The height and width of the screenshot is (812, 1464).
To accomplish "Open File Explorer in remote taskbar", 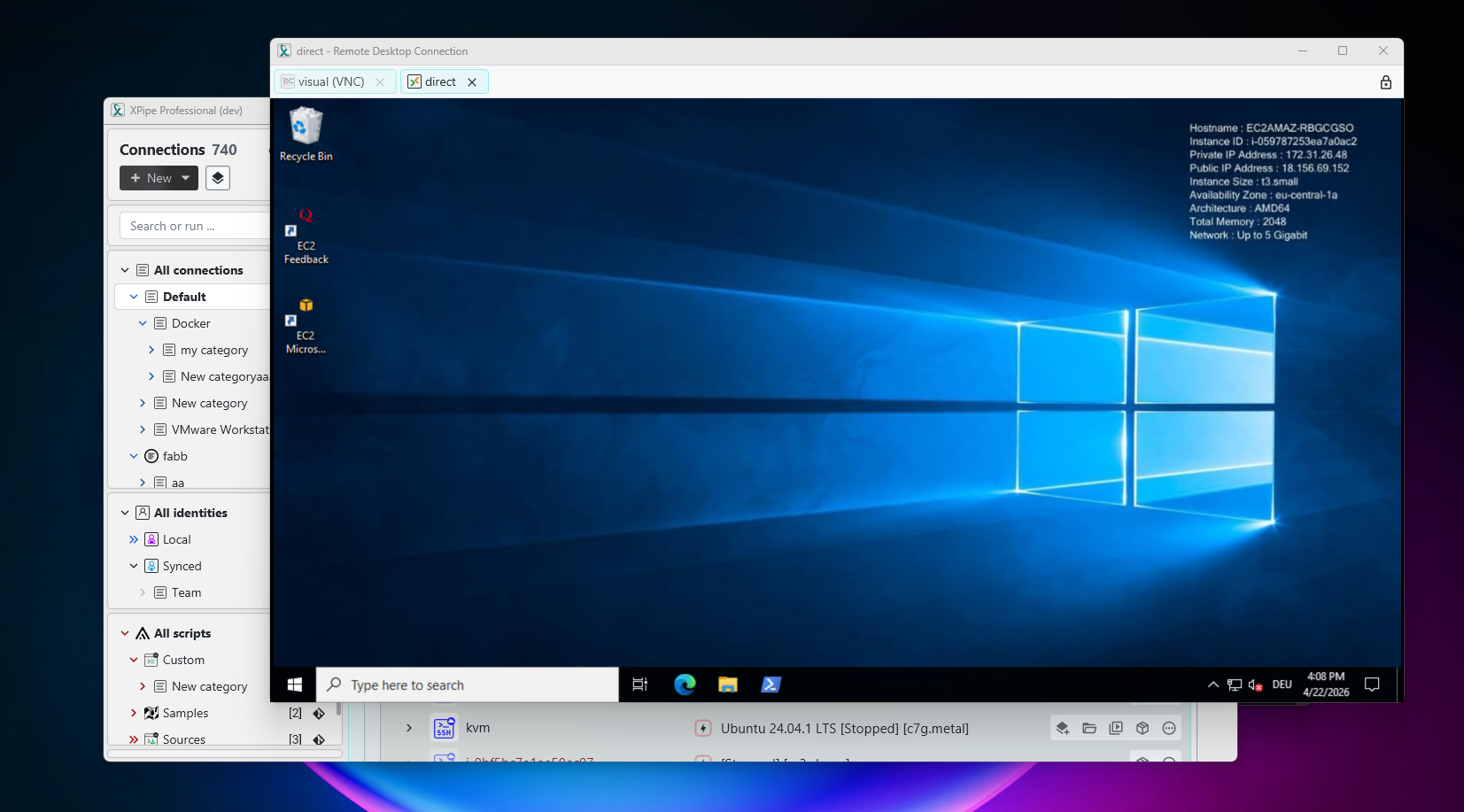I will [x=728, y=684].
